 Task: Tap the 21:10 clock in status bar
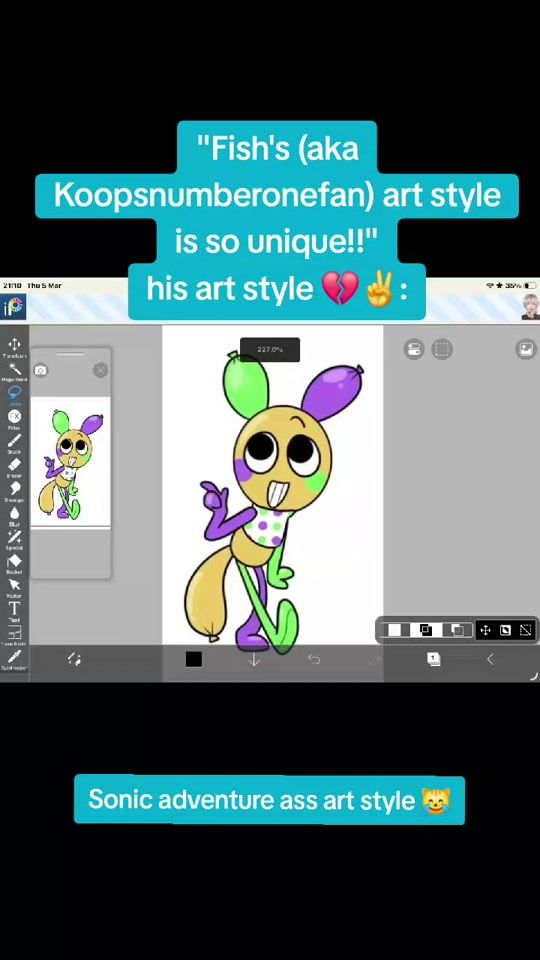[12, 285]
